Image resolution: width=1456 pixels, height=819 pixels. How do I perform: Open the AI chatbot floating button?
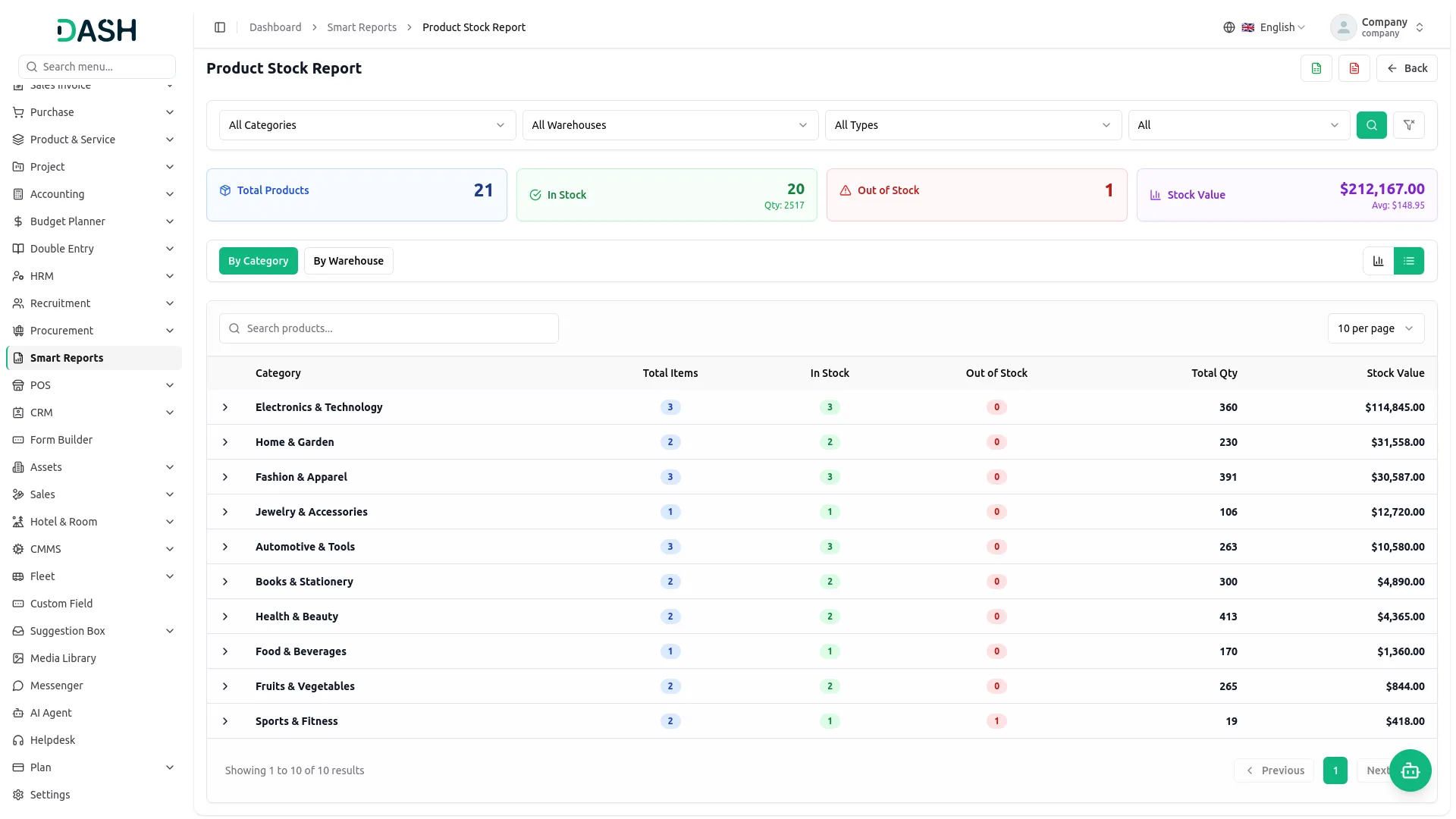click(1410, 770)
